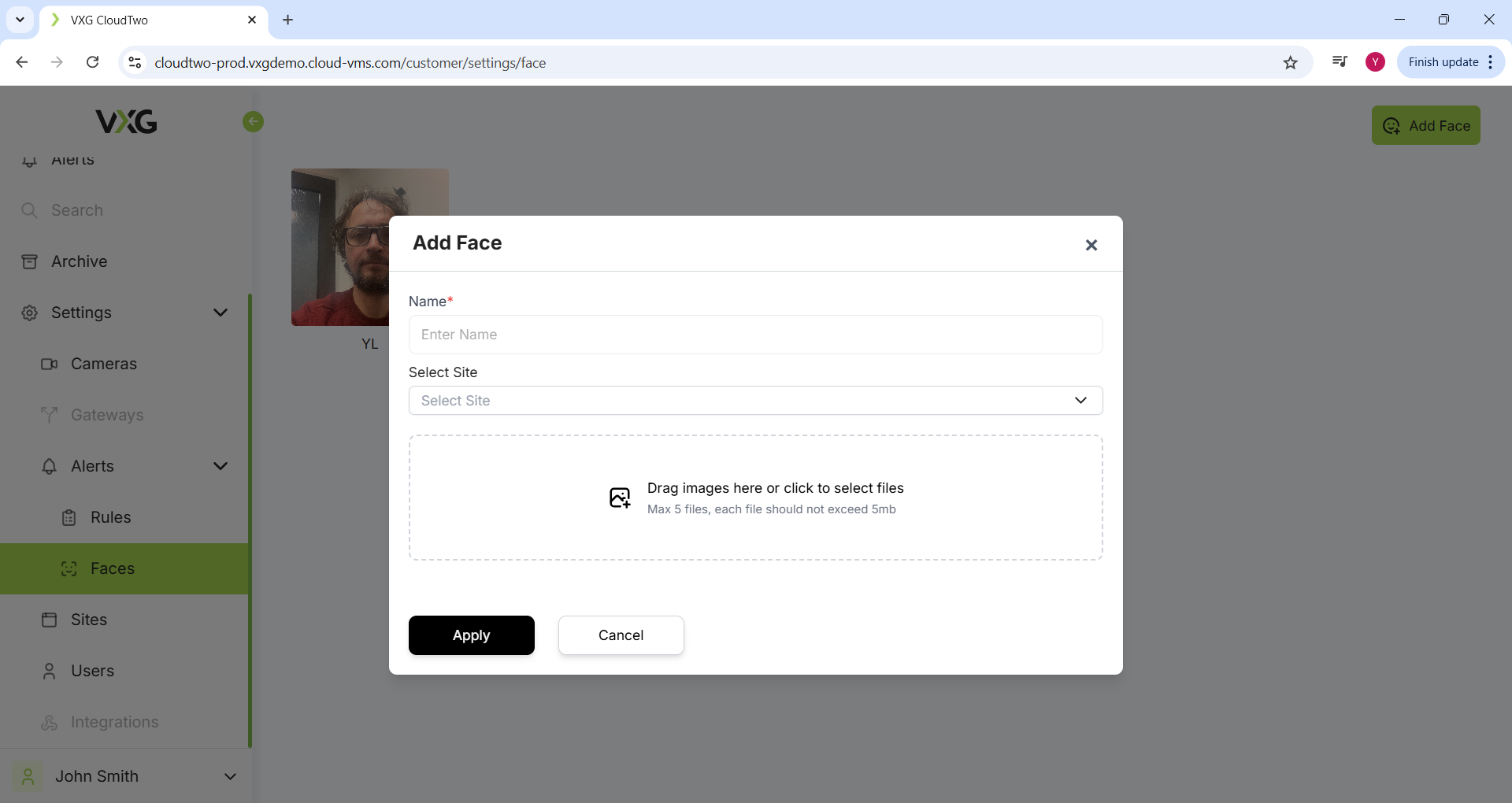This screenshot has width=1512, height=803.
Task: Close the Add Face dialog with X
Action: tap(1091, 245)
